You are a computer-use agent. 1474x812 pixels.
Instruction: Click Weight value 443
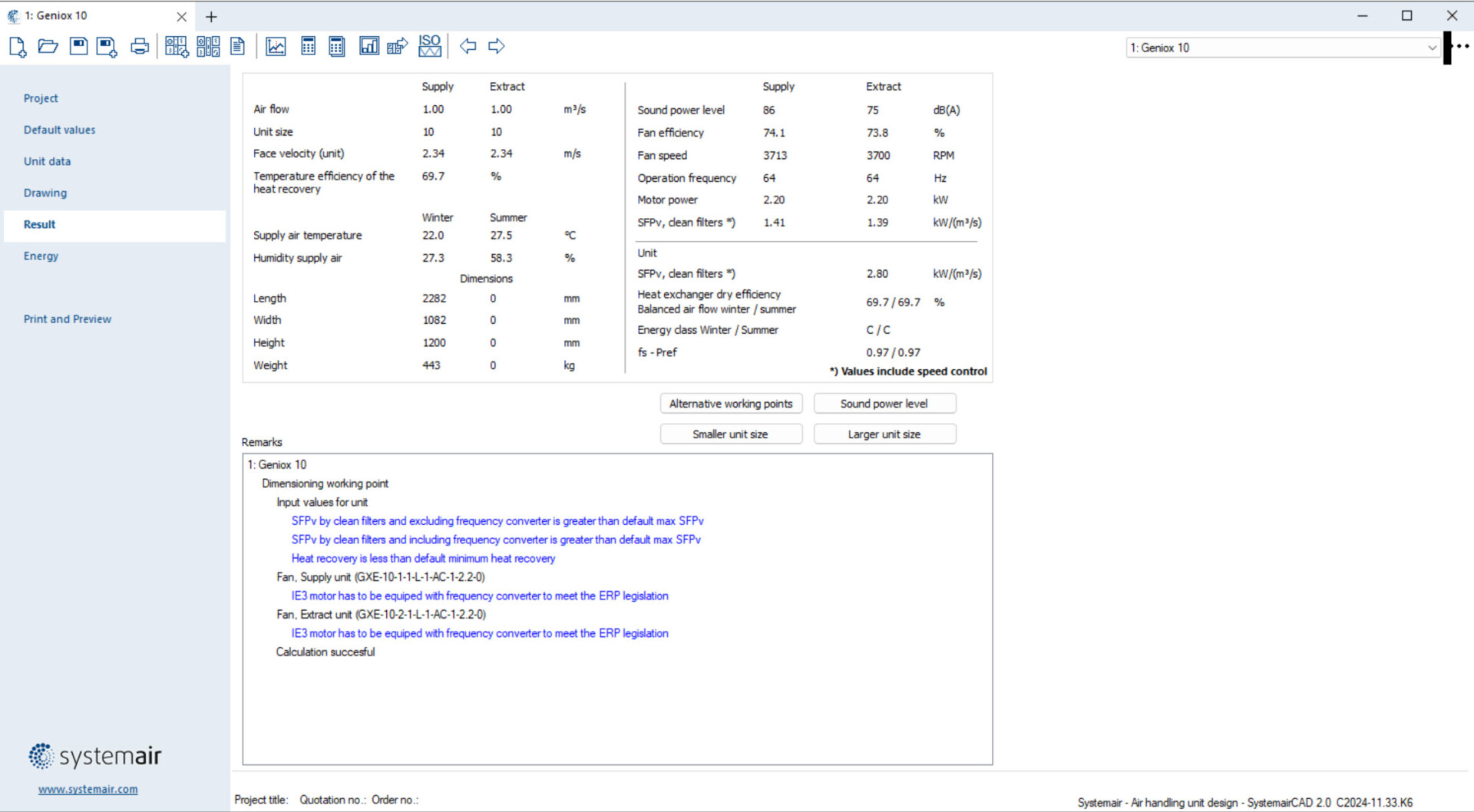[431, 365]
